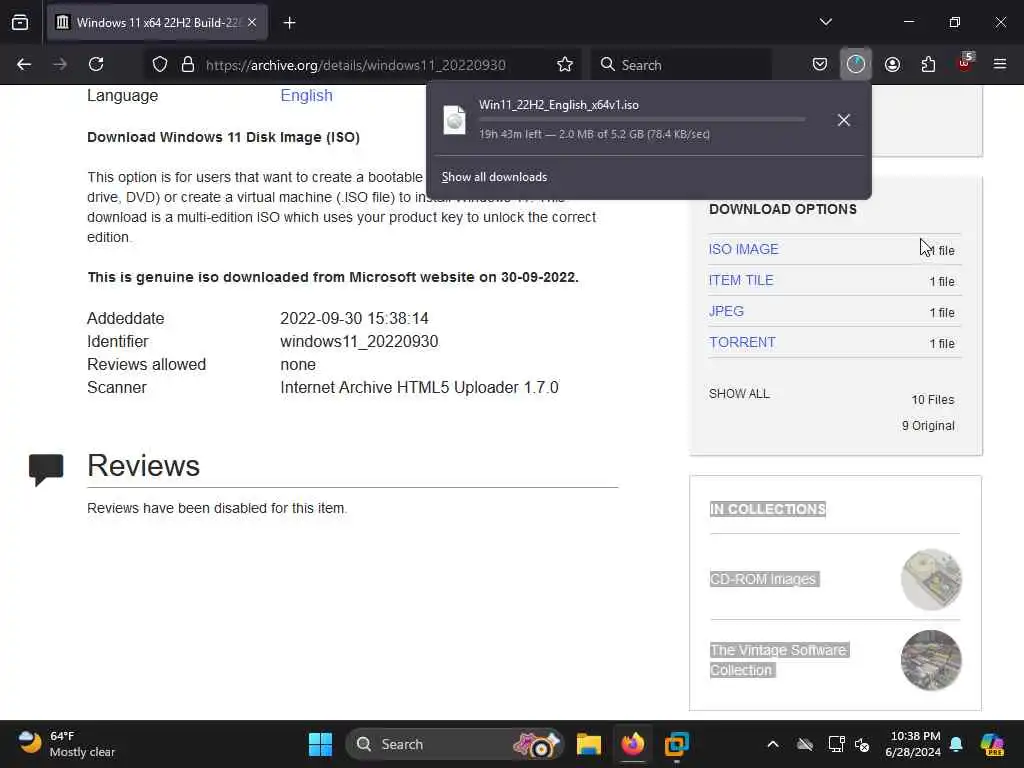Screen dimensions: 1024x768
Task: Focus the archive.org URL address field
Action: [356, 65]
